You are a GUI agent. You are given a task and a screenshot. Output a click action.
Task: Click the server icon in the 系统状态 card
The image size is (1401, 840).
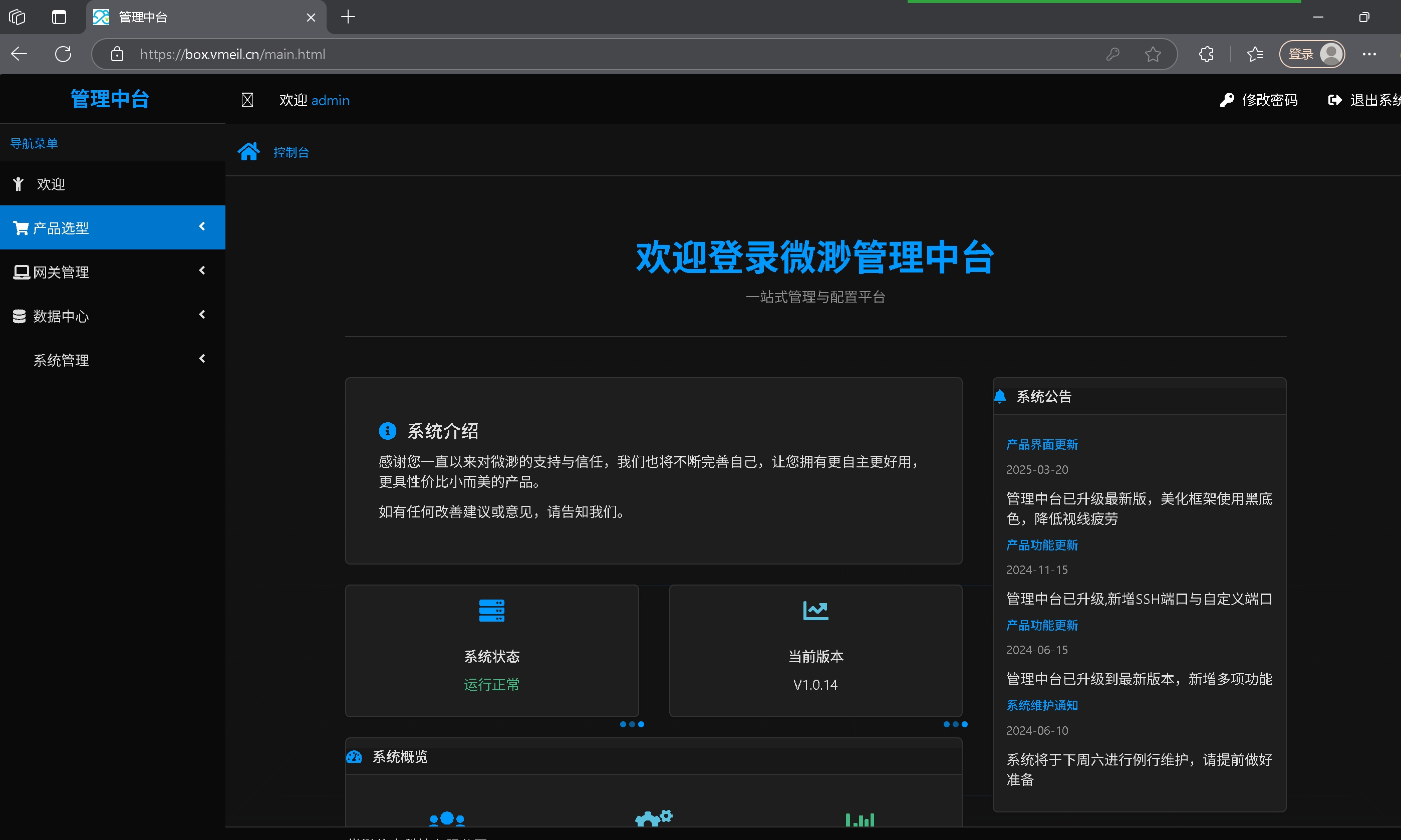click(491, 610)
